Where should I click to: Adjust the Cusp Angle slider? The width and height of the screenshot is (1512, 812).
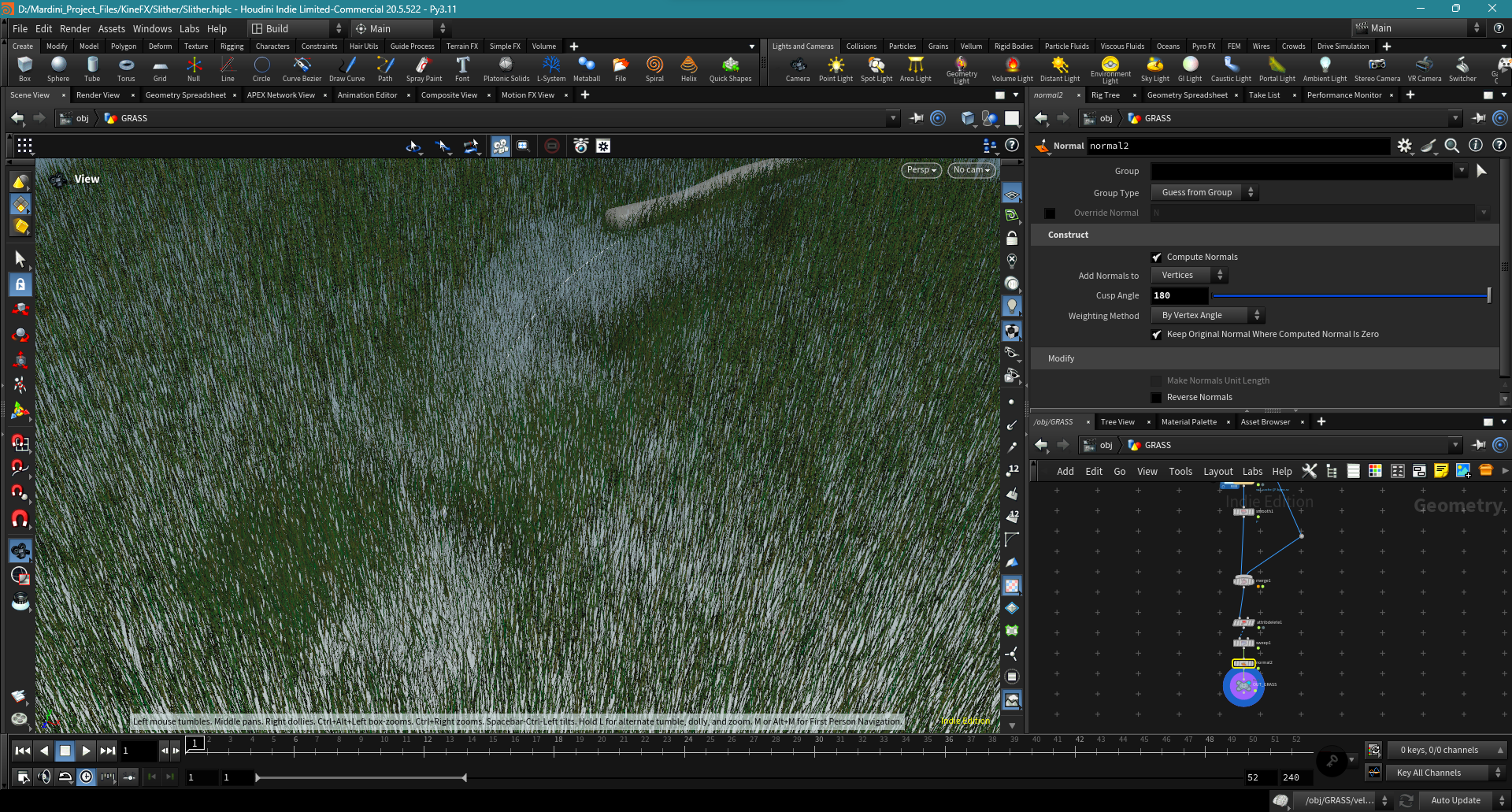coord(1351,296)
